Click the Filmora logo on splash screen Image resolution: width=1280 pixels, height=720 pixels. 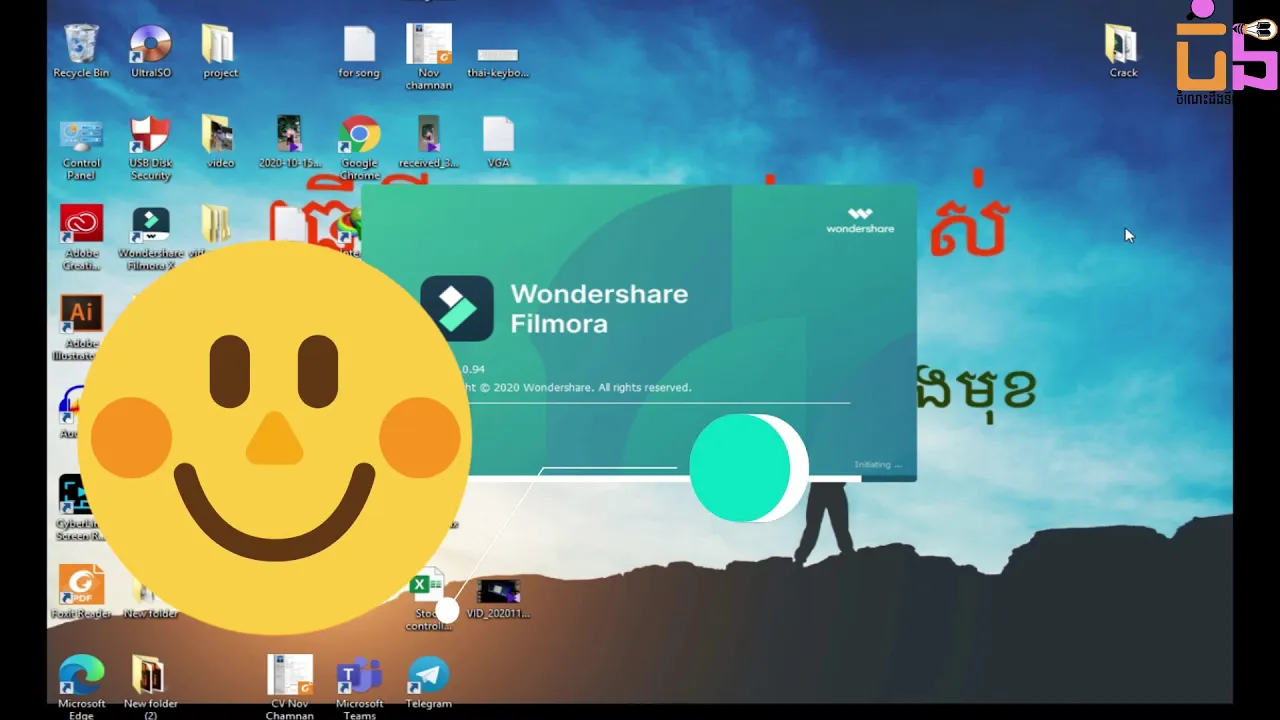point(457,308)
